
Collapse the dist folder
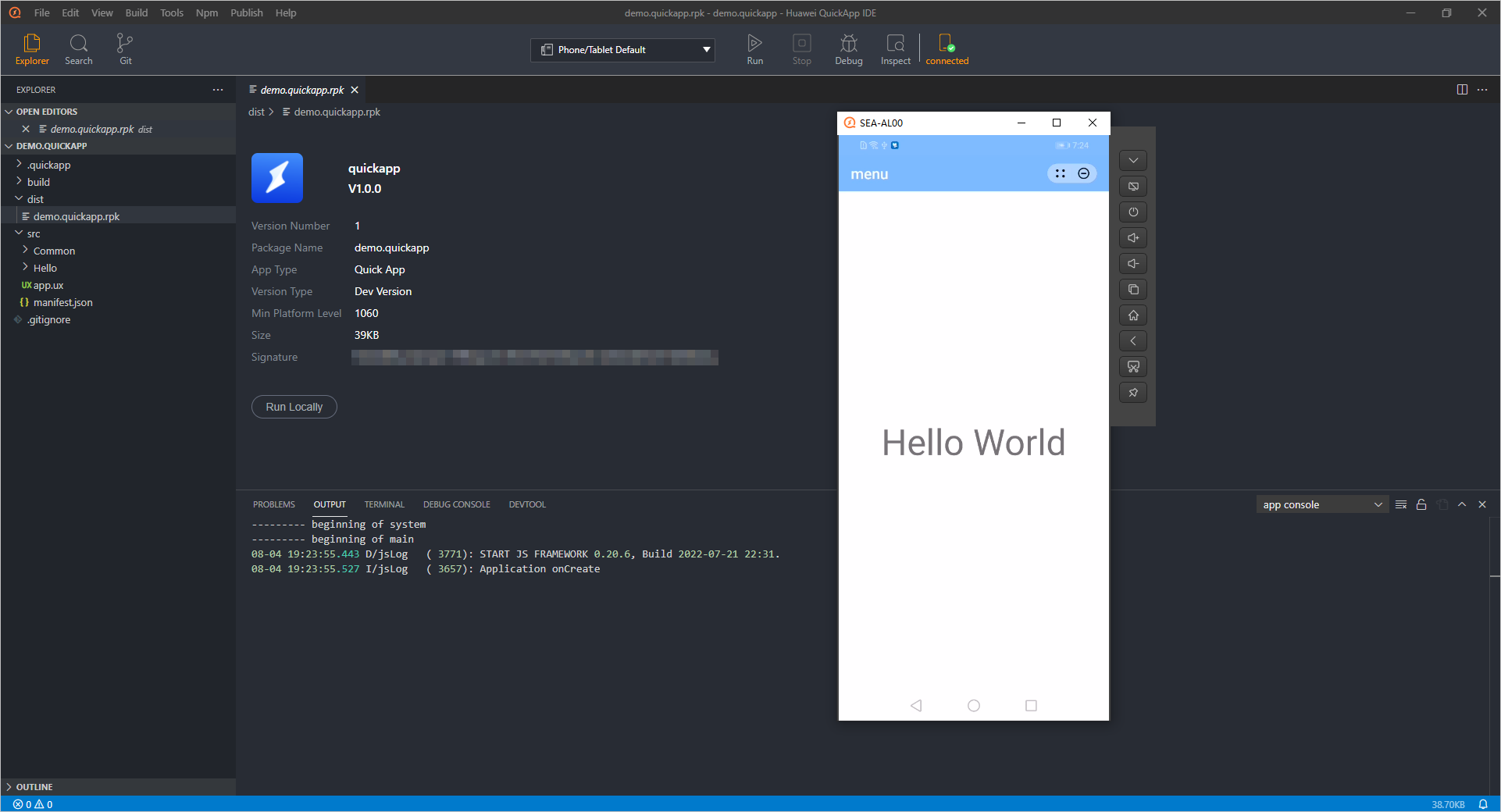[118, 199]
